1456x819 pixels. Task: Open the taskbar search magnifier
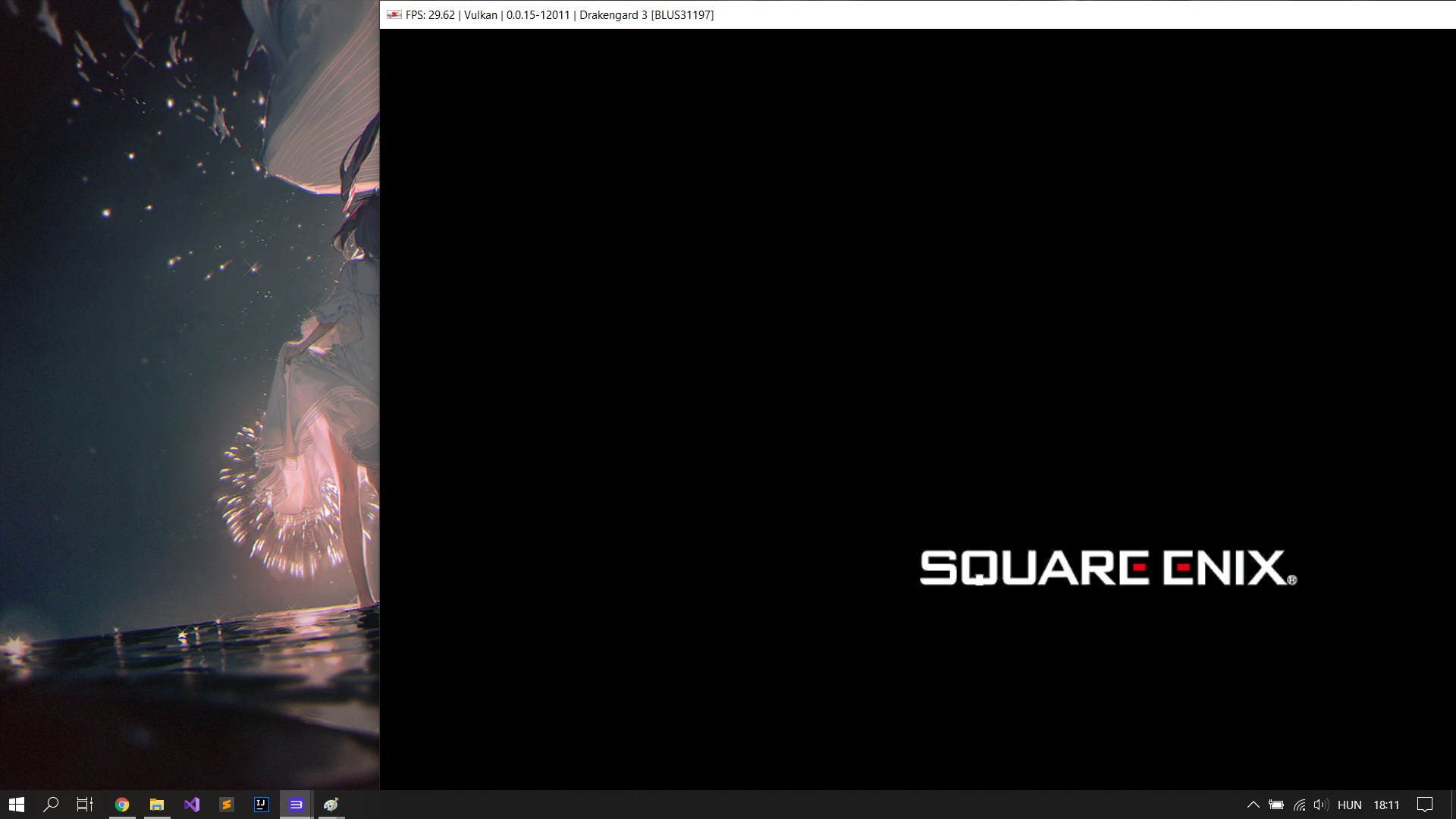pyautogui.click(x=51, y=805)
